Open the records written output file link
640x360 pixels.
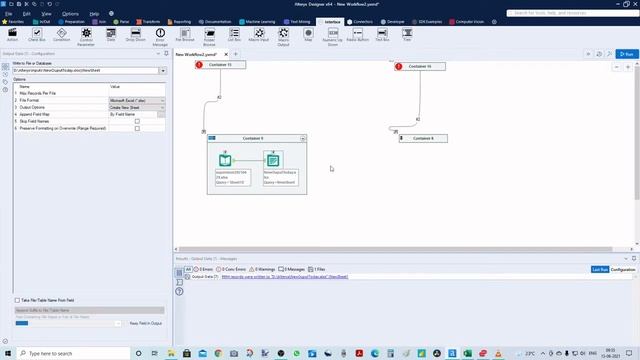(285, 277)
